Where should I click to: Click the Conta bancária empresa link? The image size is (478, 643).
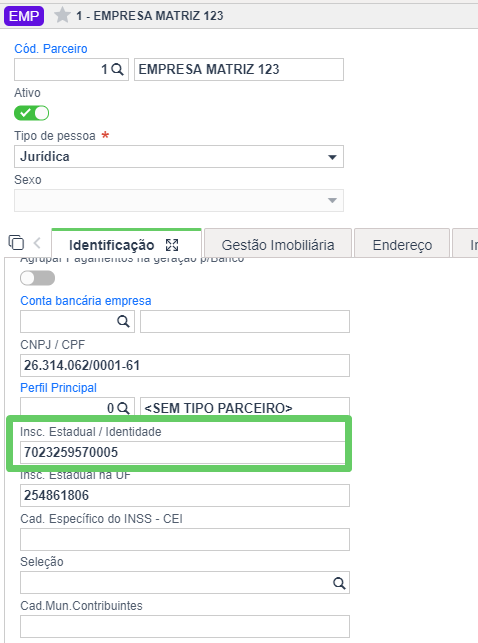pyautogui.click(x=86, y=301)
